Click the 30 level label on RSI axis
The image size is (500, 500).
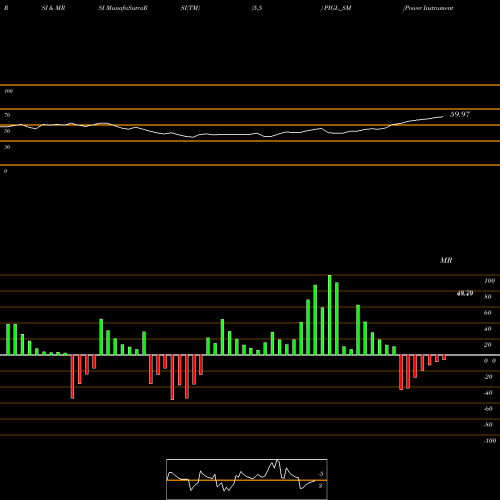tap(7, 147)
